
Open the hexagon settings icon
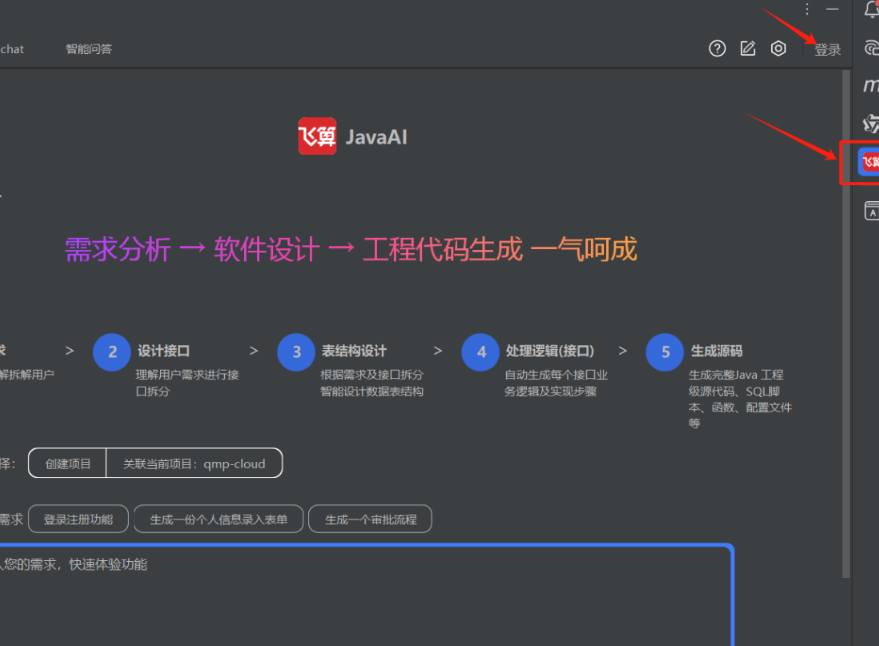tap(778, 49)
